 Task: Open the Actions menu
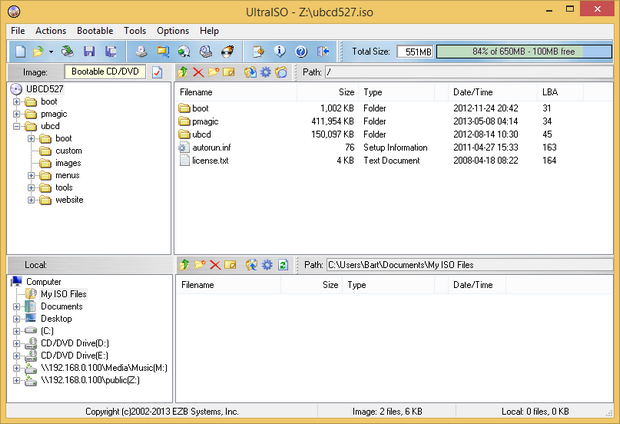(51, 31)
